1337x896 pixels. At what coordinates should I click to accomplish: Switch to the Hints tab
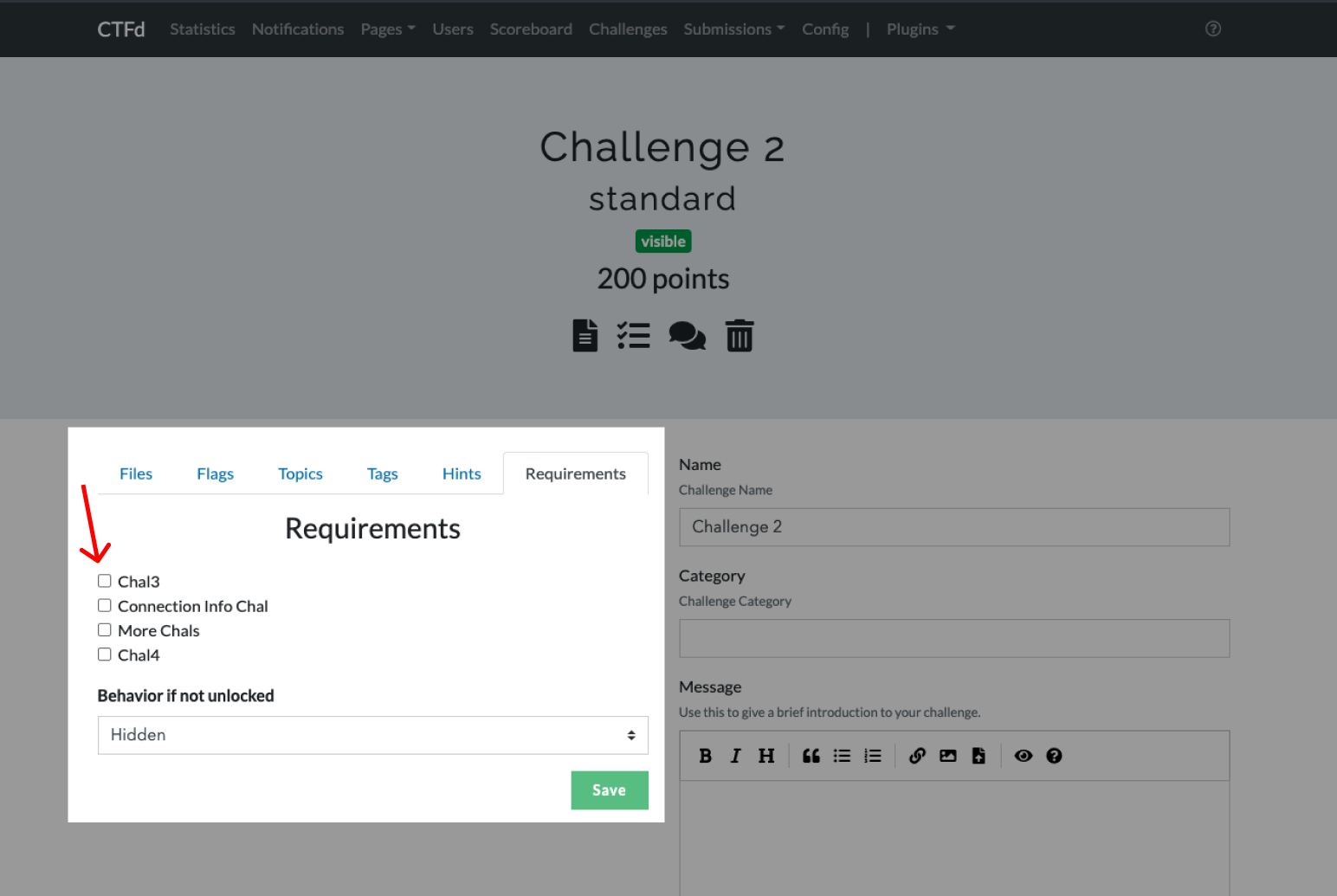(462, 474)
